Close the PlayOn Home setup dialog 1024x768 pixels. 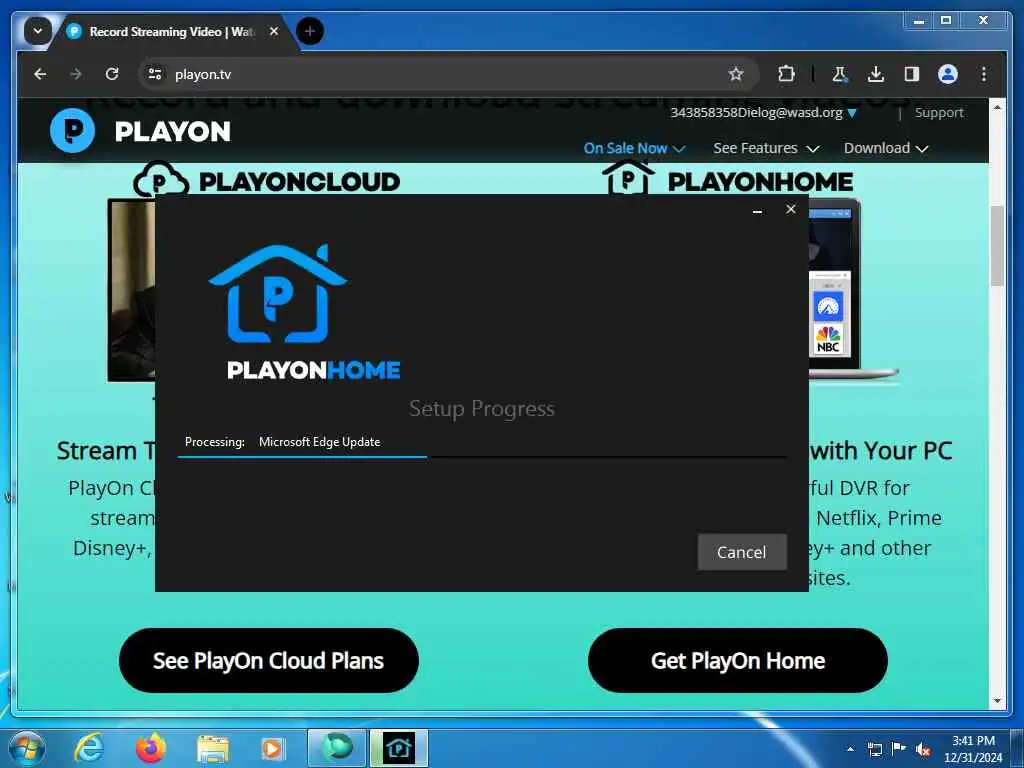tap(791, 209)
